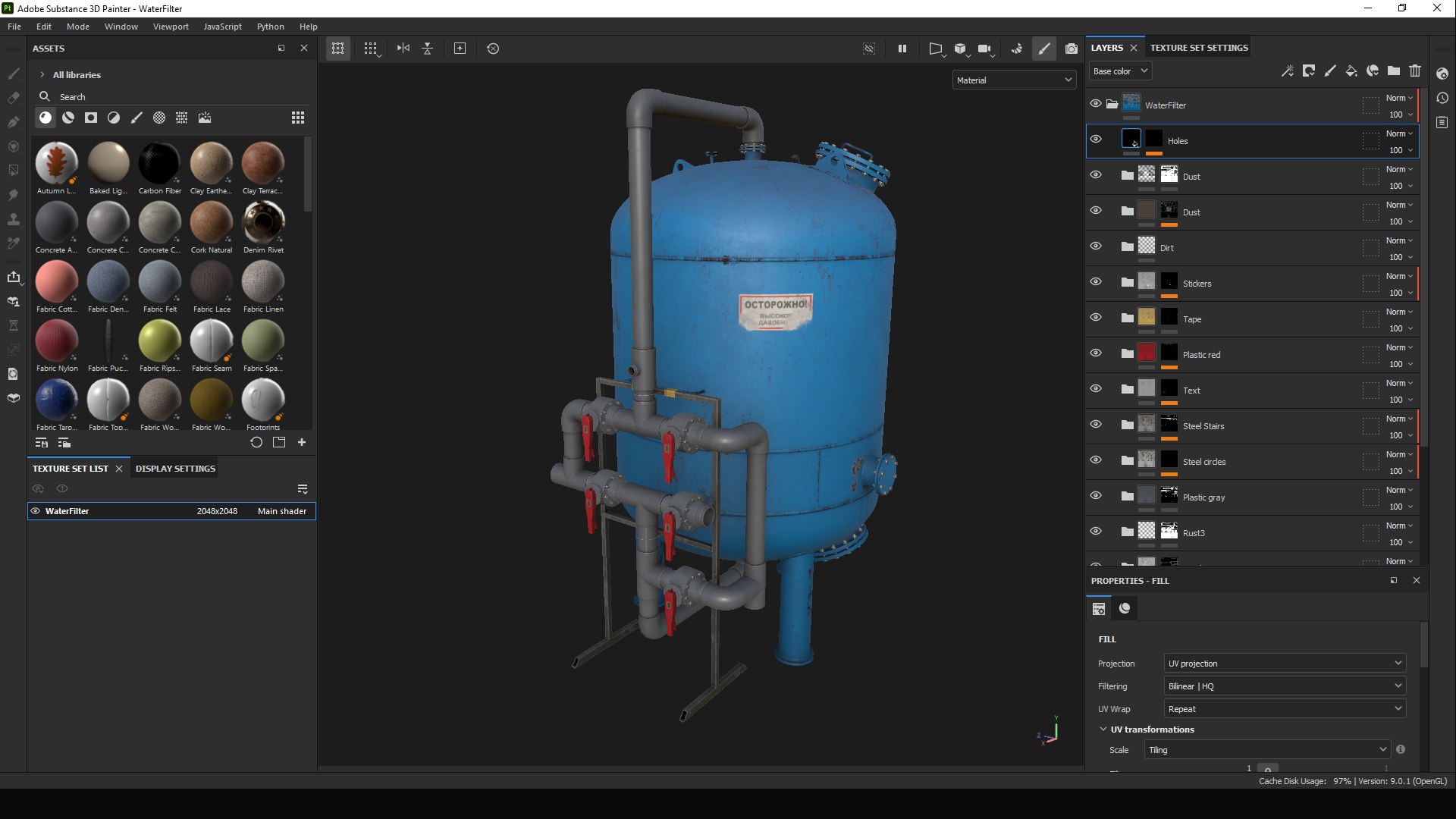Add mask icon in Layers toolbar

tap(1309, 71)
